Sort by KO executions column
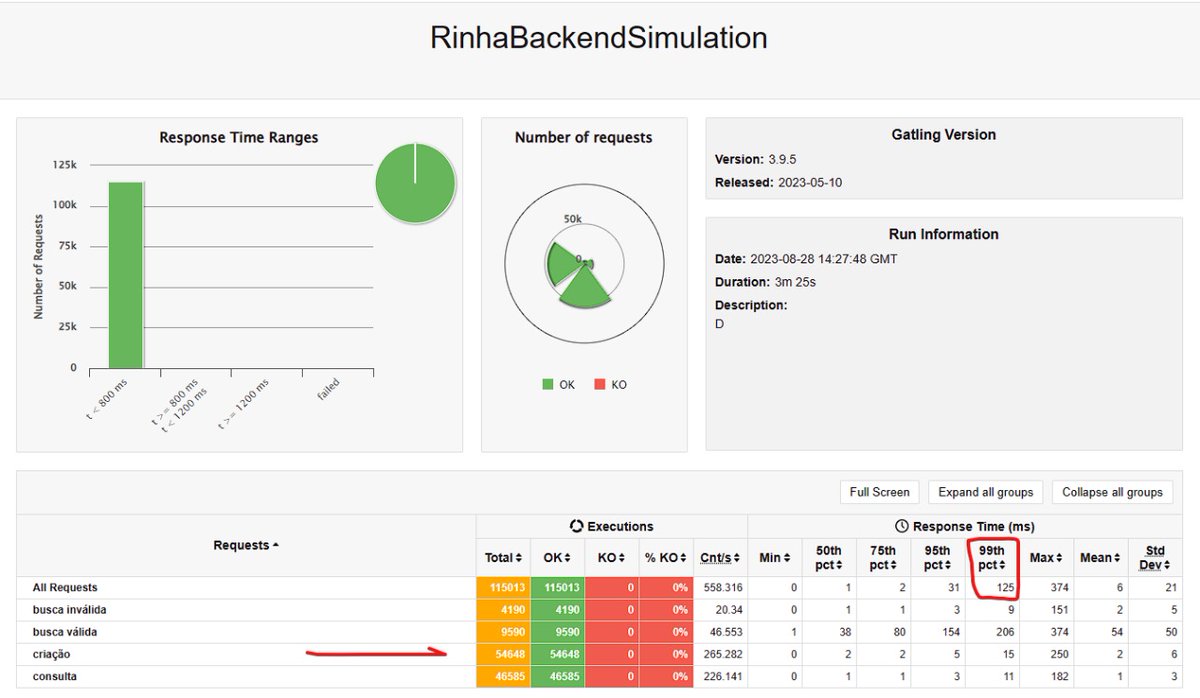This screenshot has width=1200, height=698. (610, 557)
